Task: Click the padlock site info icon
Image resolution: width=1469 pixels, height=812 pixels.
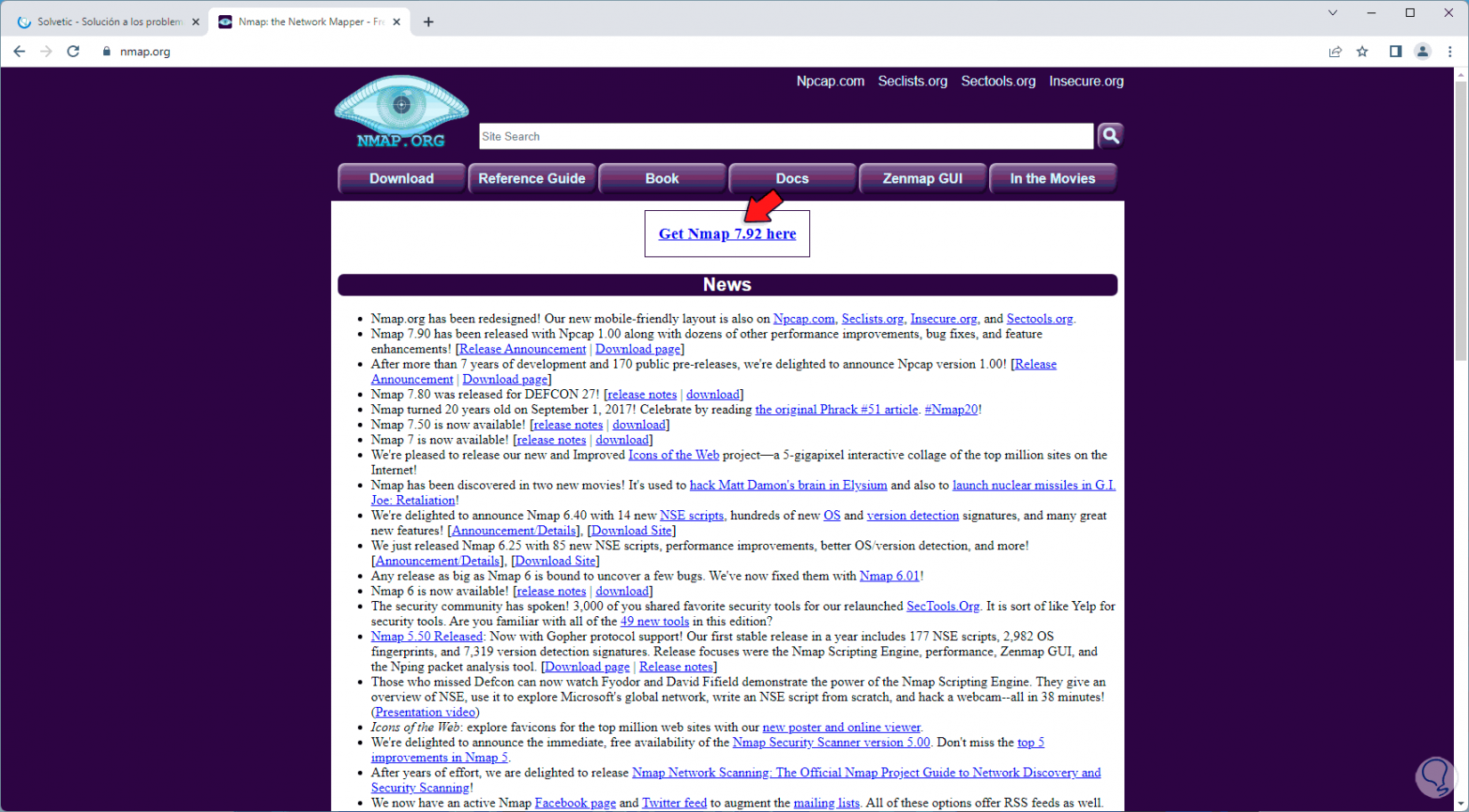Action: [x=107, y=52]
